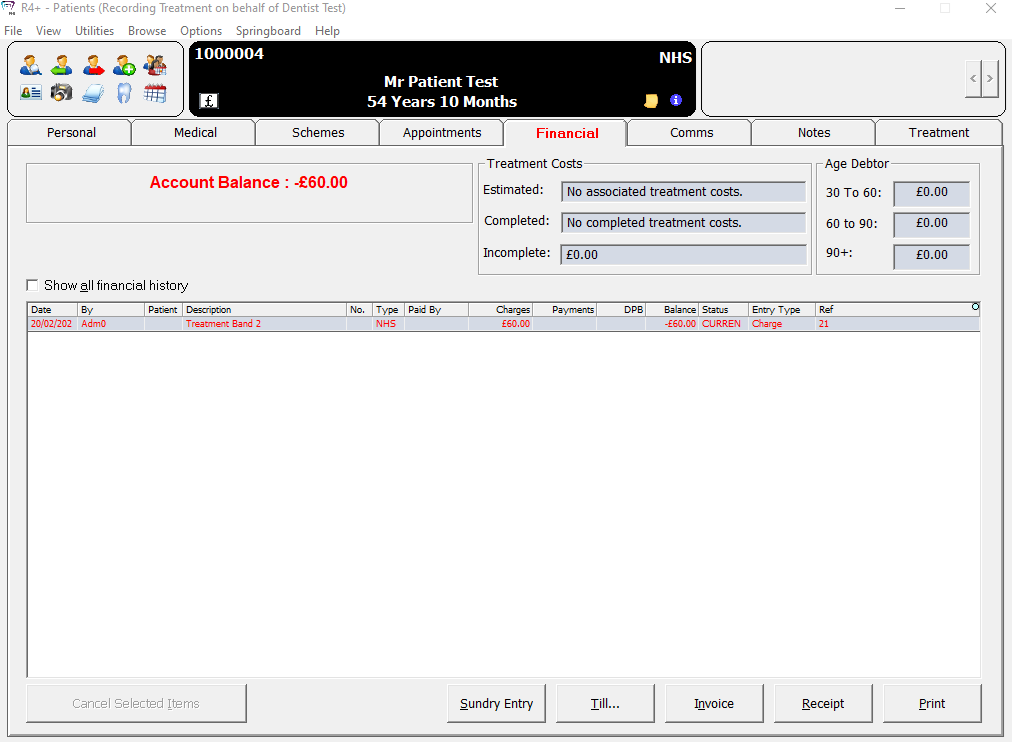Switch to the Appointments tab

(x=442, y=132)
